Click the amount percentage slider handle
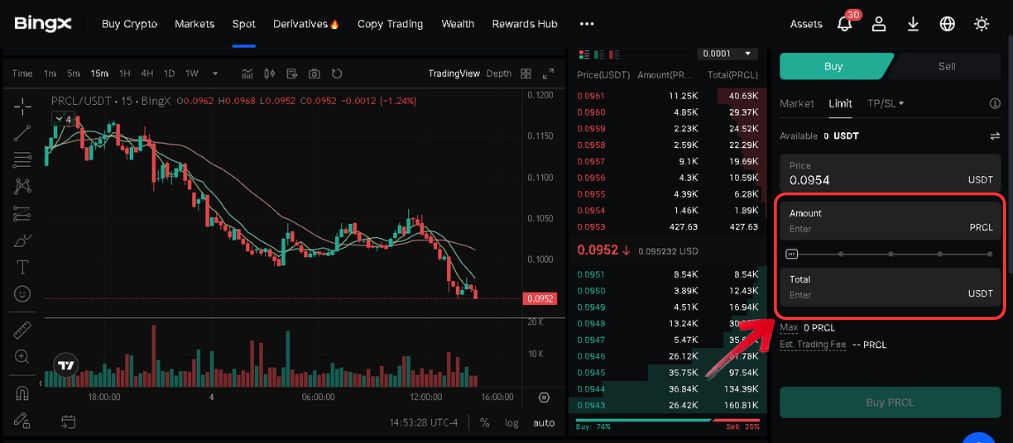The image size is (1013, 443). click(x=791, y=254)
